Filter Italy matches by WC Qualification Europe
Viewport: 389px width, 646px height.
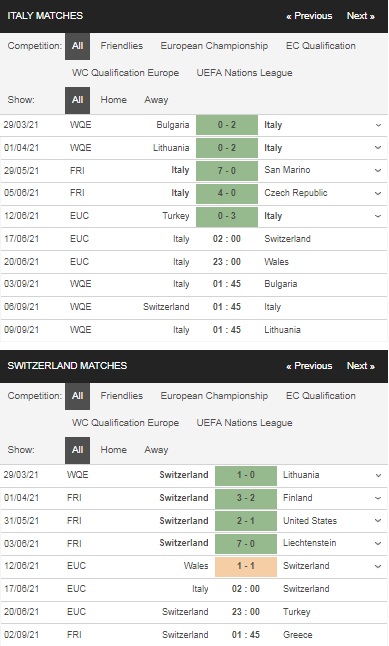coord(125,73)
